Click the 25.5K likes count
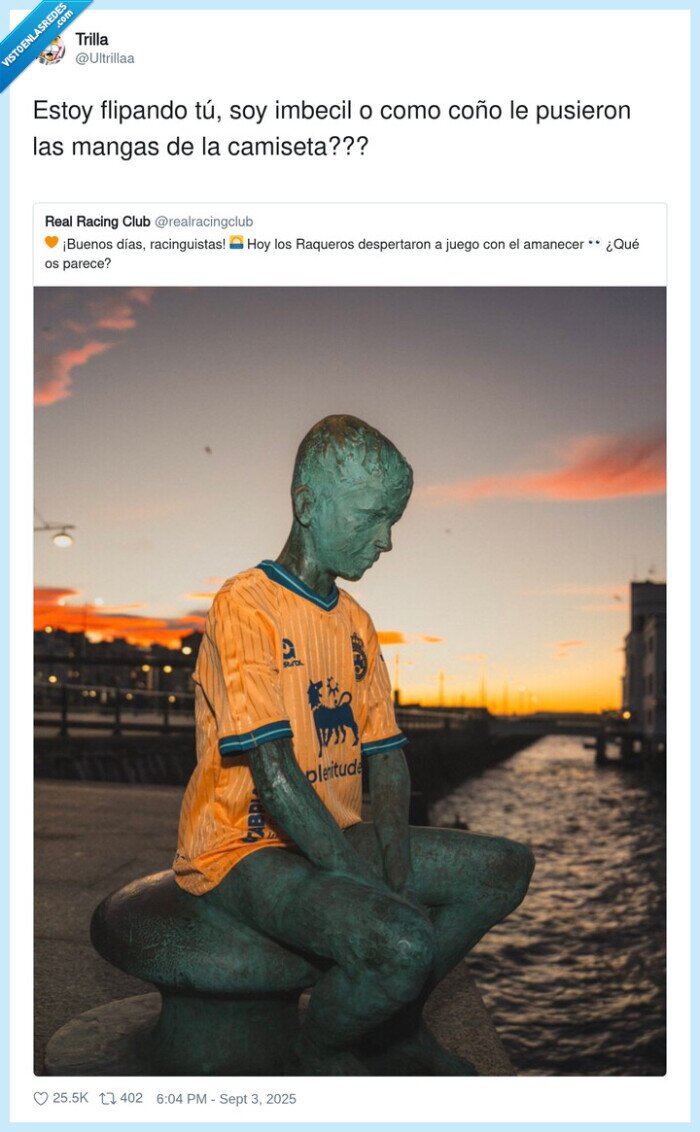700x1132 pixels. coord(70,1098)
